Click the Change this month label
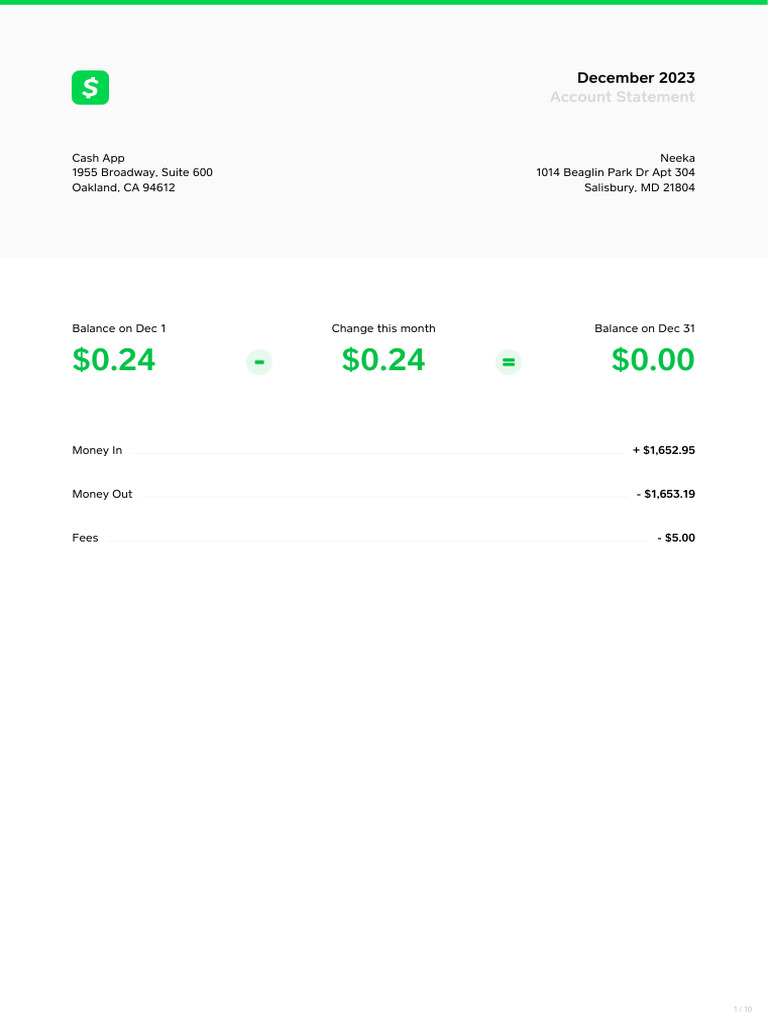768x1024 pixels. pyautogui.click(x=383, y=329)
